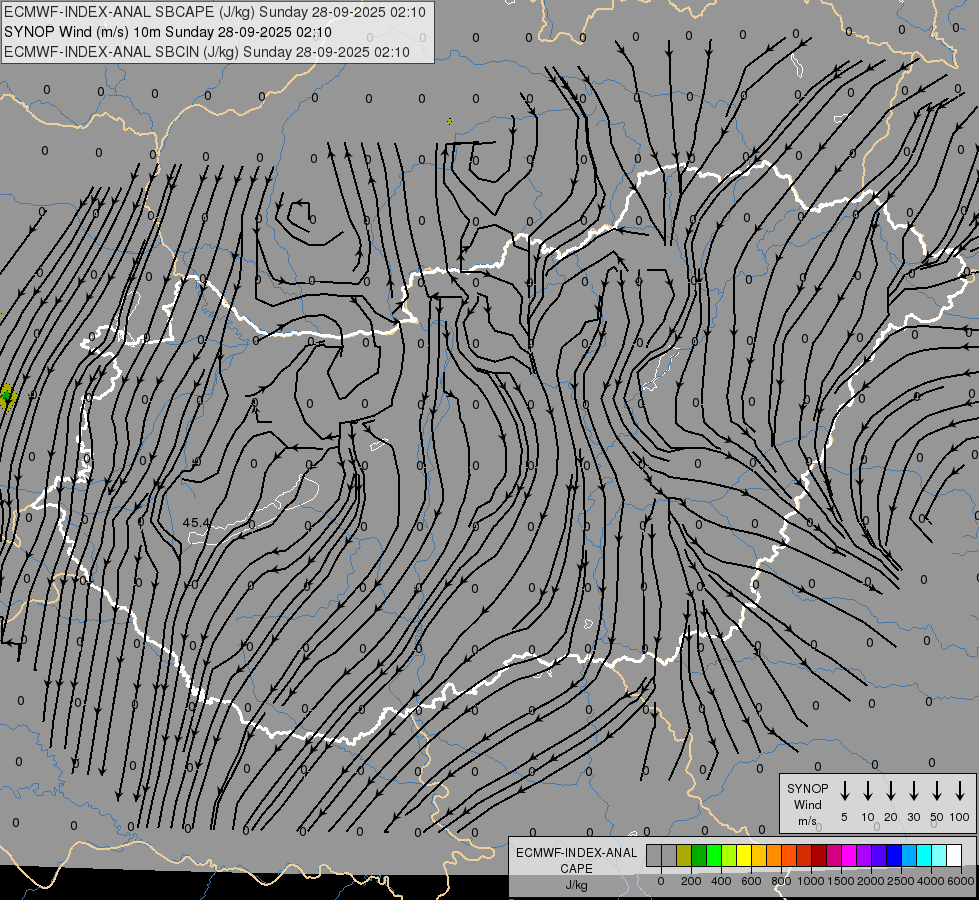Screen dimensions: 979x900
Task: Click the 2000 tick label in CAPE legend
Action: click(871, 881)
